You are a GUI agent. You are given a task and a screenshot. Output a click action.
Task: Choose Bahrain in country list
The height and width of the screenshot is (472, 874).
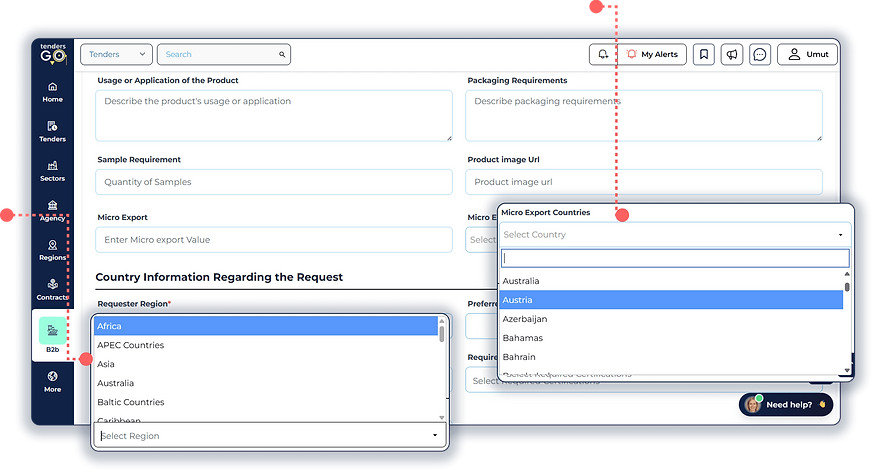pos(671,357)
